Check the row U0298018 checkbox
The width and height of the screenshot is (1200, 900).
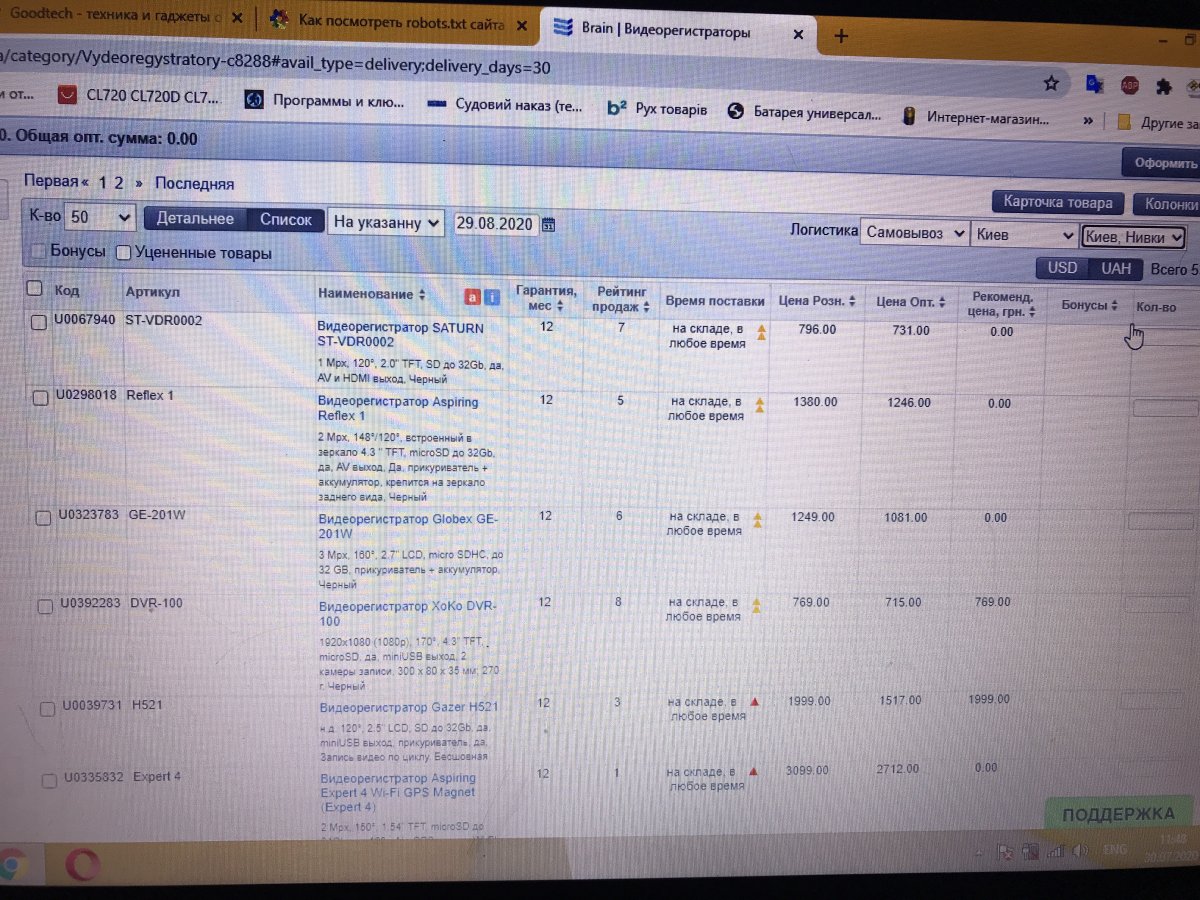41,398
